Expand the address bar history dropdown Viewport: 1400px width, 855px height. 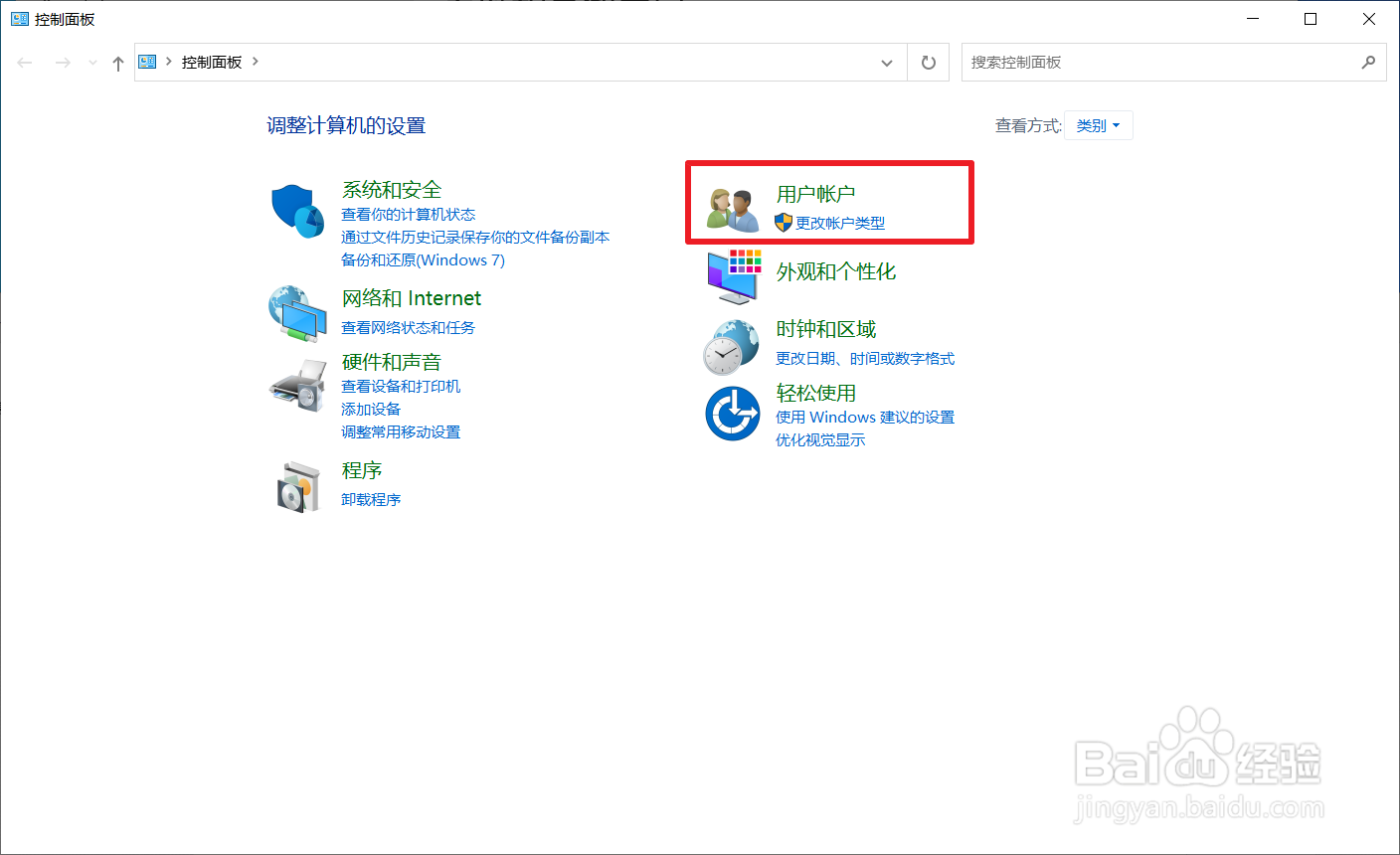click(x=886, y=62)
